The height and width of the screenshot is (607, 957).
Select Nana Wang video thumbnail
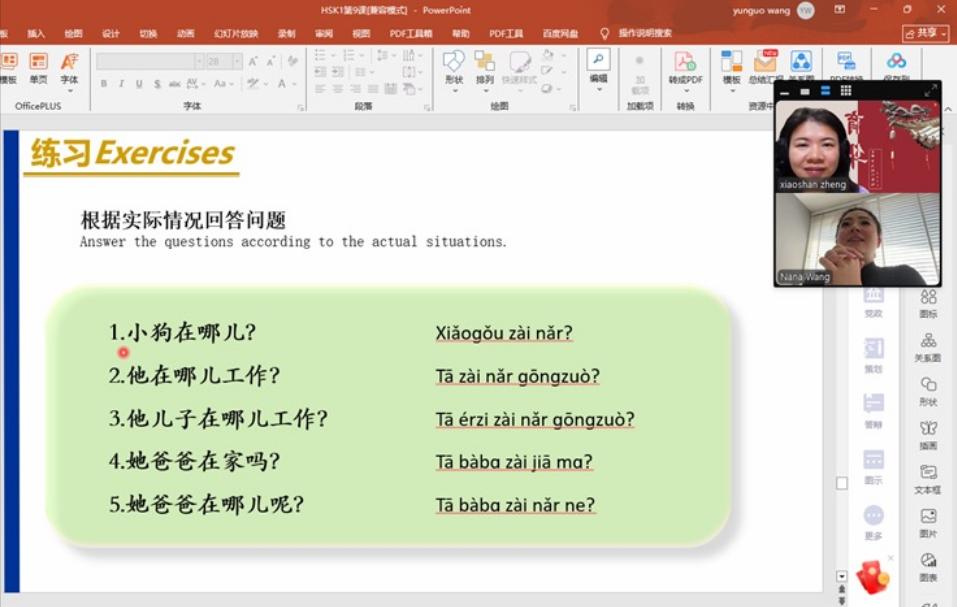tap(858, 239)
